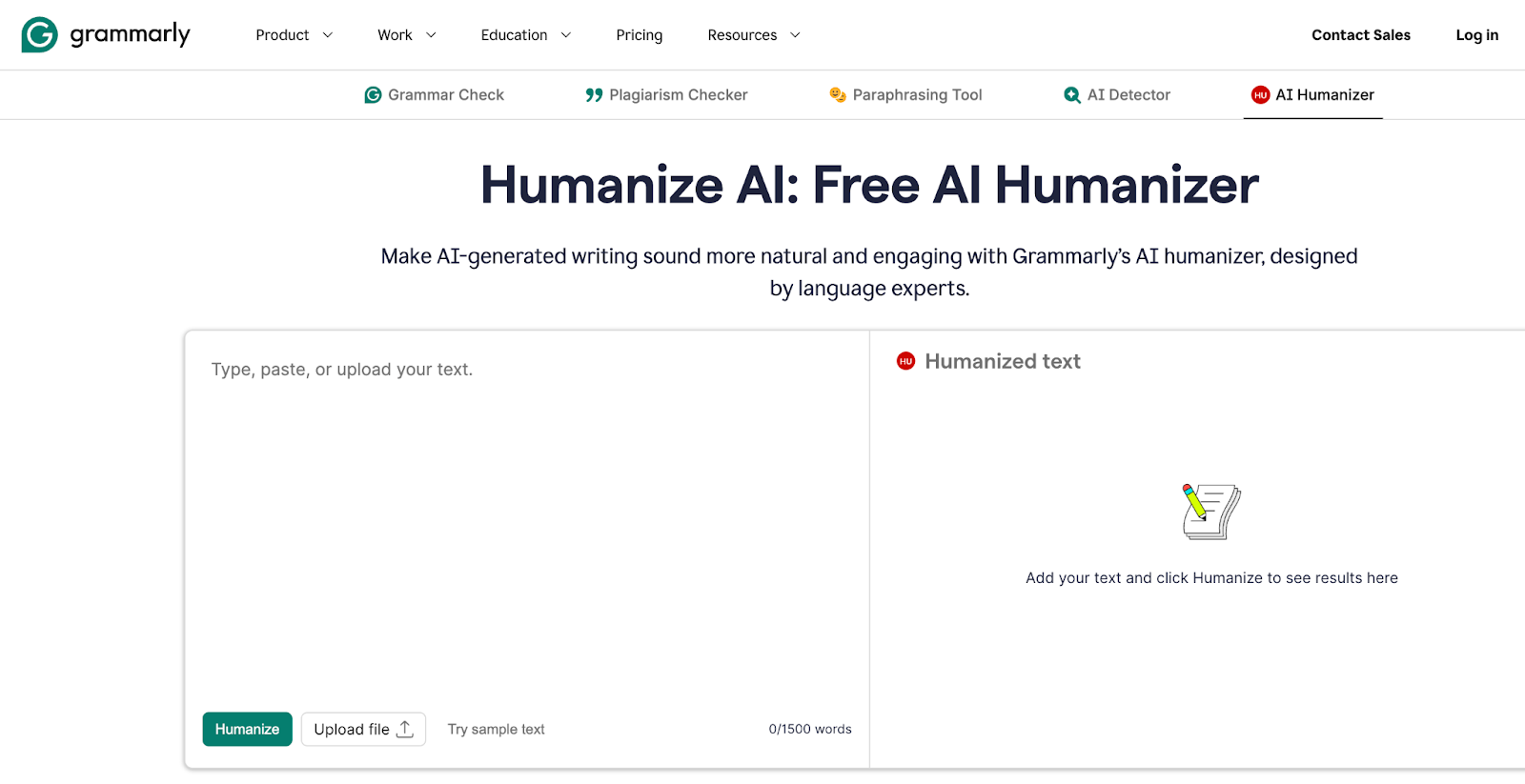Click the notepad and pencil illustration
Screen dimensions: 1525x784
[x=1211, y=512]
